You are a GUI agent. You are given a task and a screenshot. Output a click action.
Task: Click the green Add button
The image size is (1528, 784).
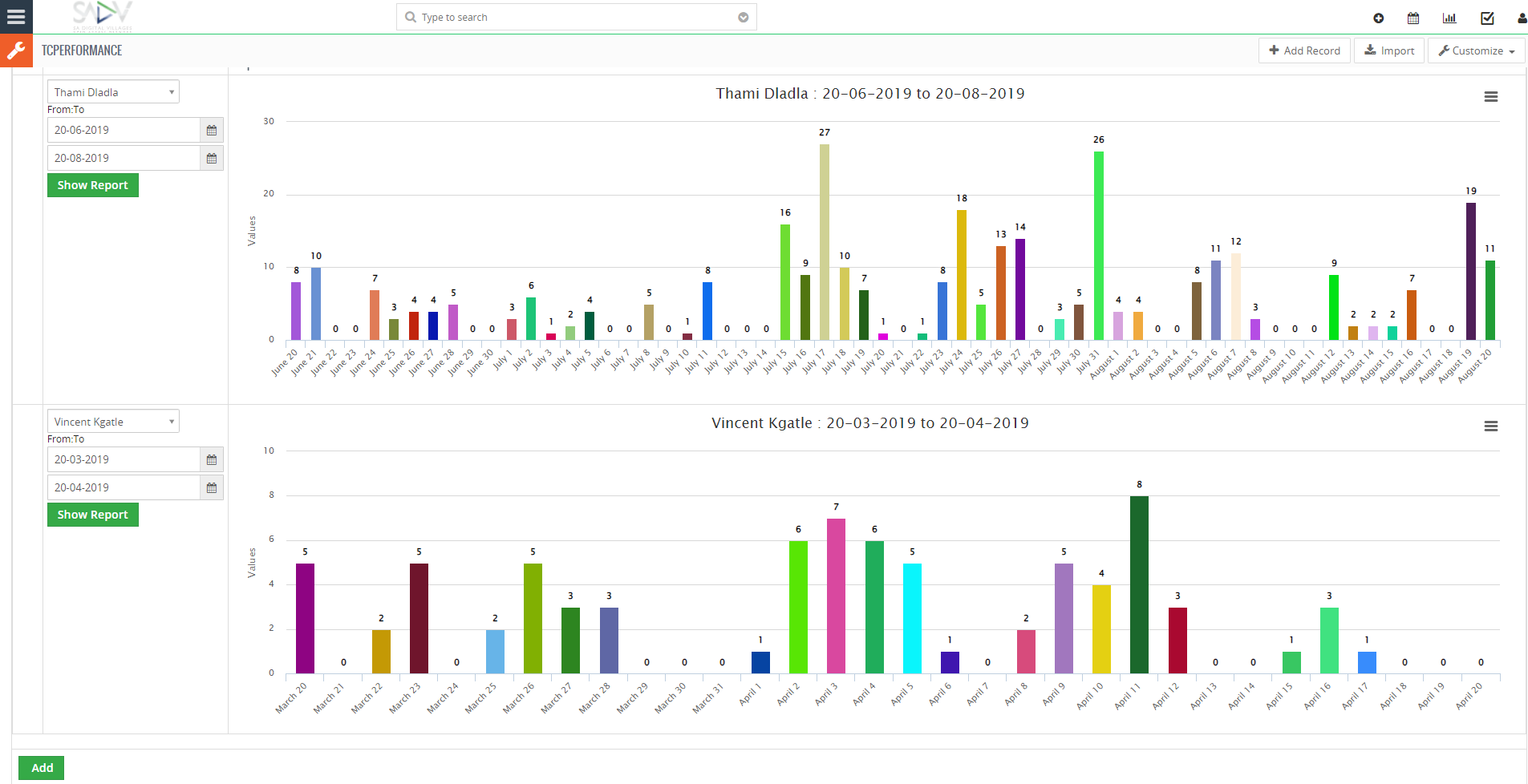pyautogui.click(x=42, y=768)
